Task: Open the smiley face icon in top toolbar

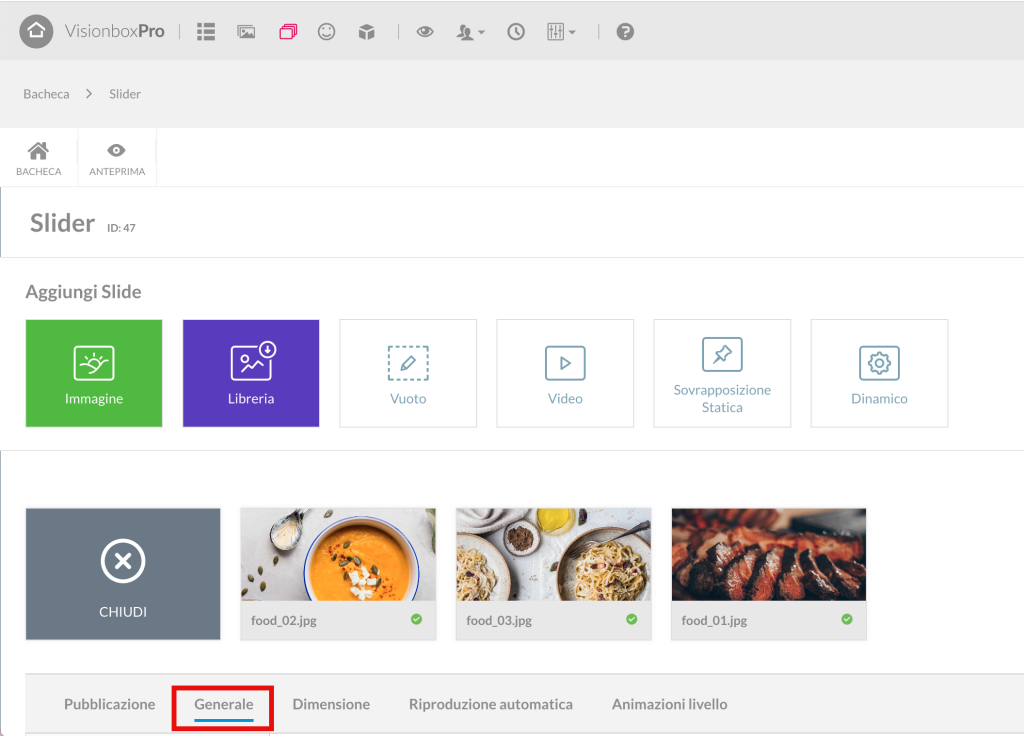Action: [x=327, y=32]
